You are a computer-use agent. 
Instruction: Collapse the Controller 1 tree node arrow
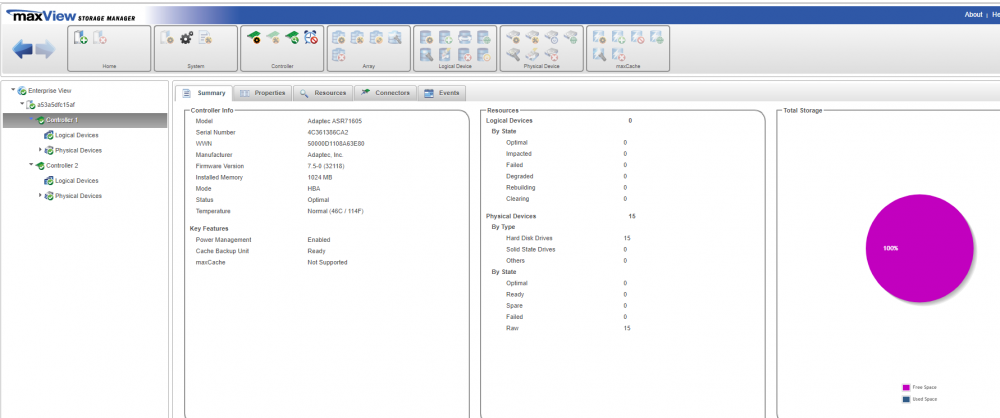click(31, 119)
